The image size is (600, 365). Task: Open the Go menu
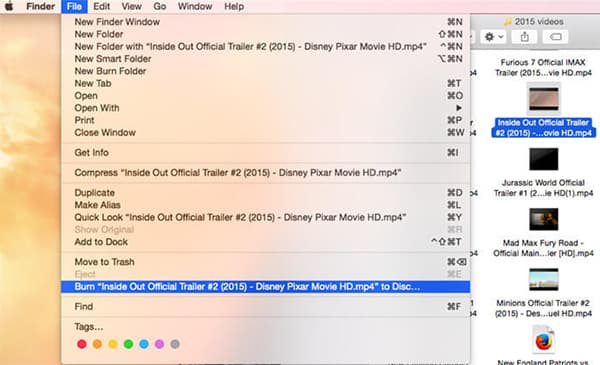coord(160,7)
